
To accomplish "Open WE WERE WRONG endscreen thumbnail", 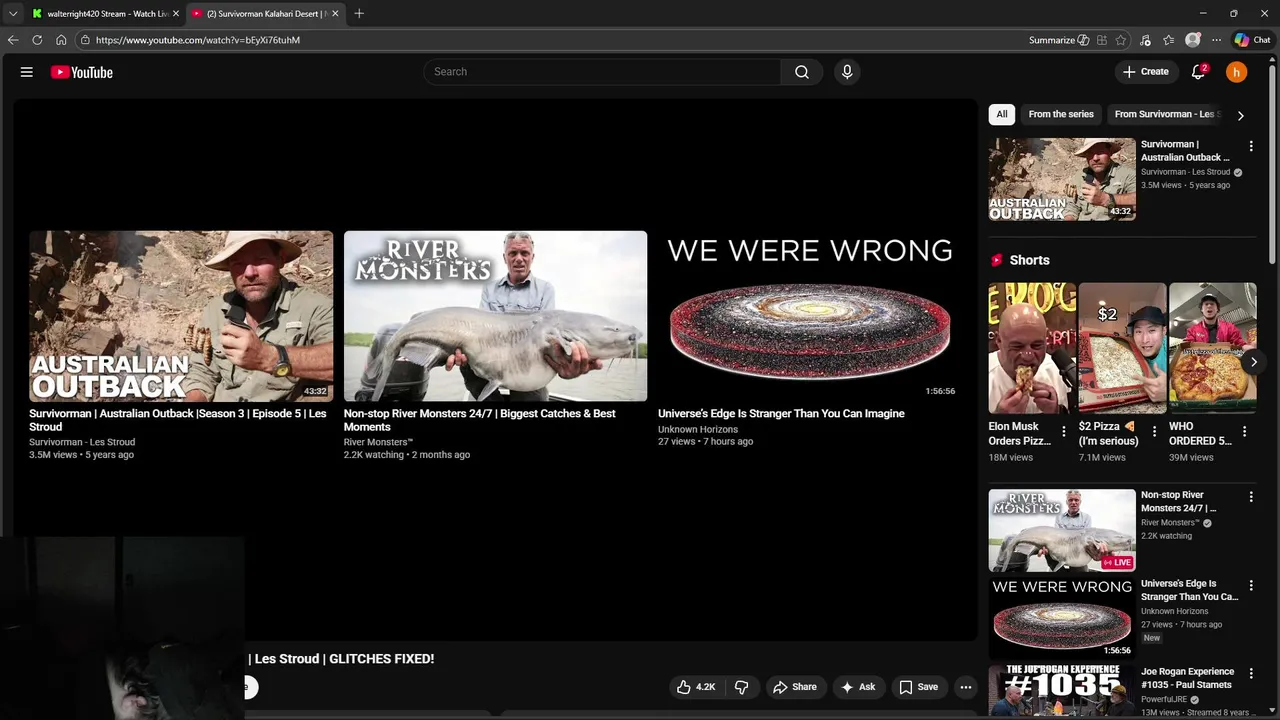I will click(810, 316).
